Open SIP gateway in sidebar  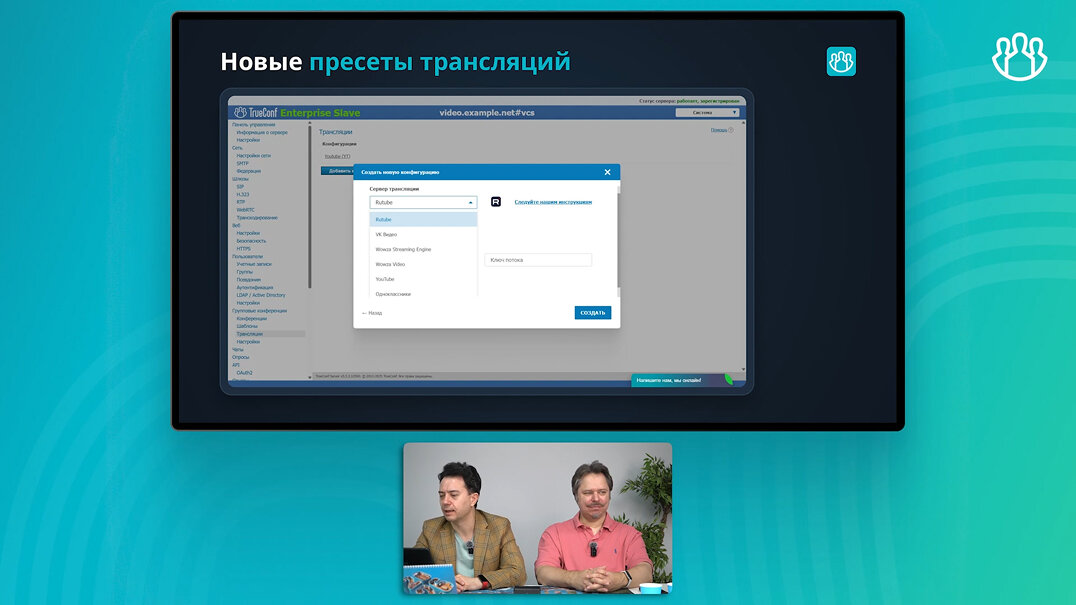pos(240,187)
